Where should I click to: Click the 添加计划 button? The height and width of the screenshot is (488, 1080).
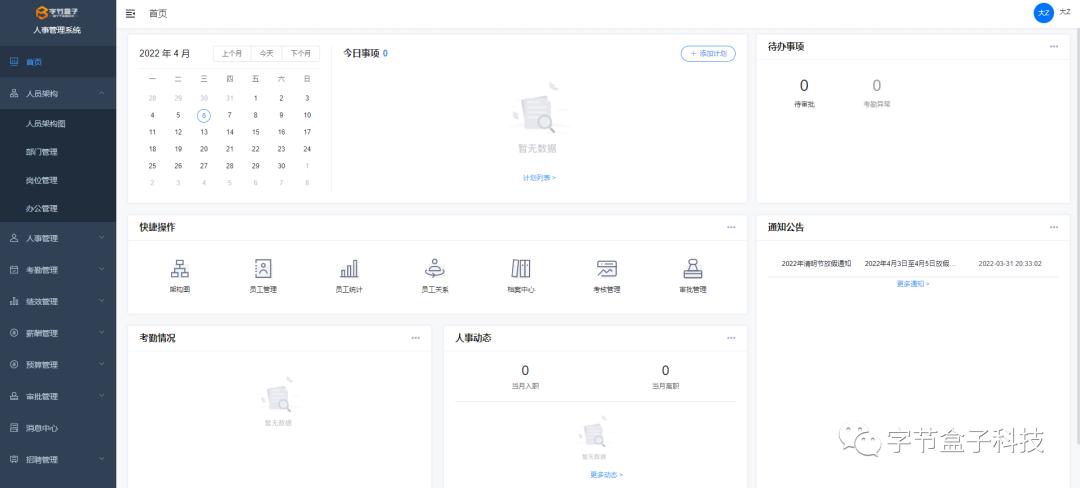click(x=708, y=53)
